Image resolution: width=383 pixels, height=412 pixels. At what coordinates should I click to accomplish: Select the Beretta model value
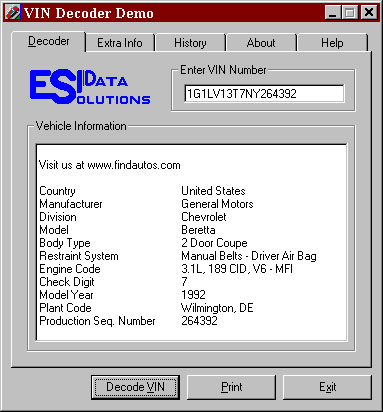click(x=198, y=230)
